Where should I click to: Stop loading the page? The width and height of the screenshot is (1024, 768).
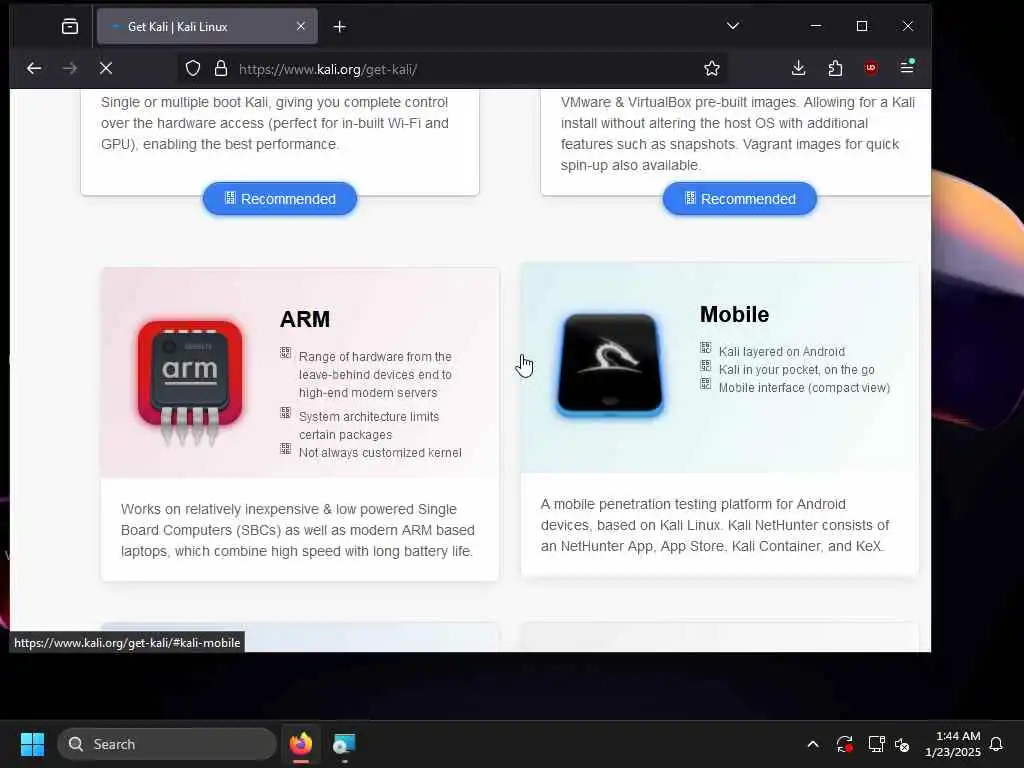coord(106,69)
